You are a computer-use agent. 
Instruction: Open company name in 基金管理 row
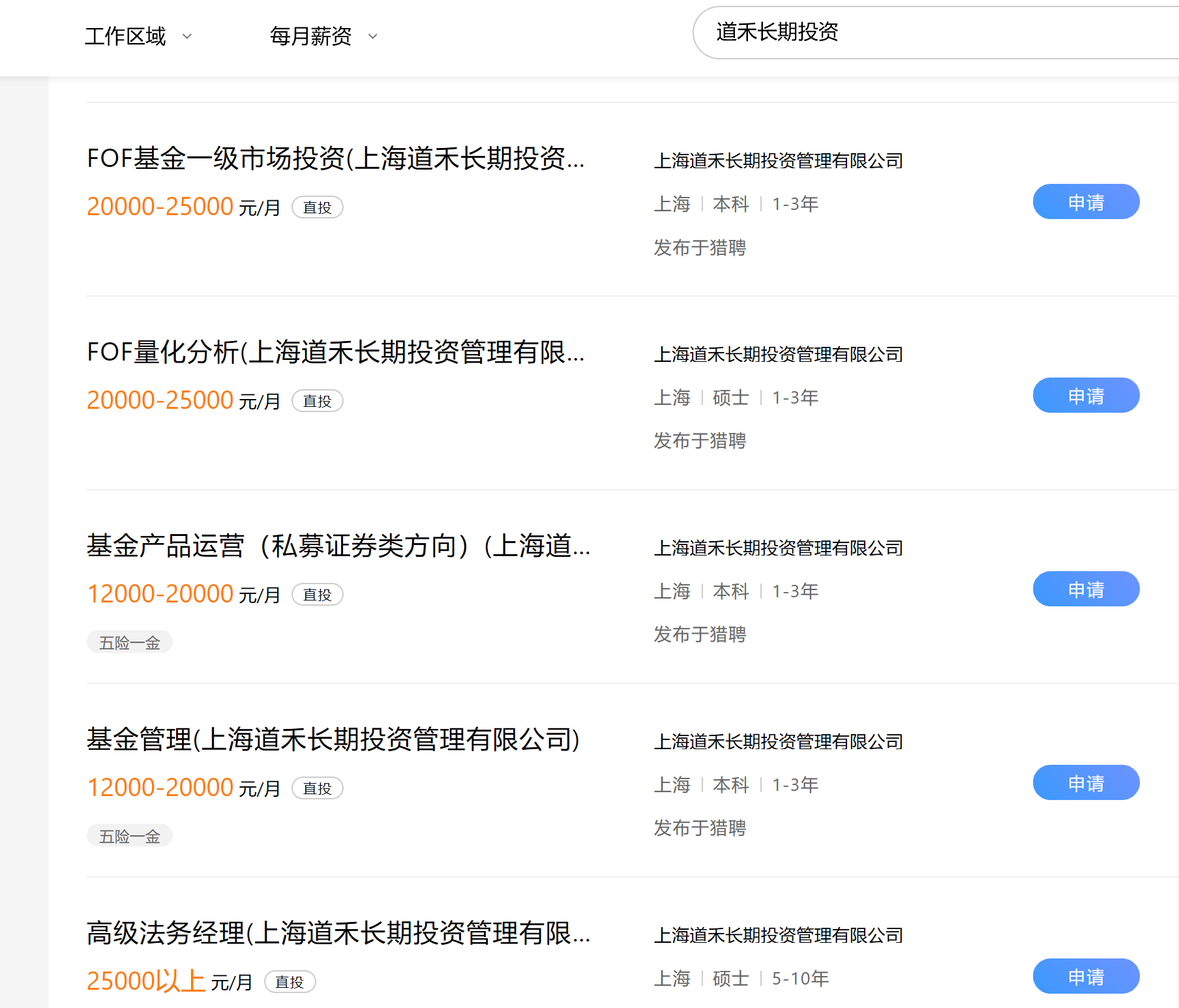click(x=779, y=741)
